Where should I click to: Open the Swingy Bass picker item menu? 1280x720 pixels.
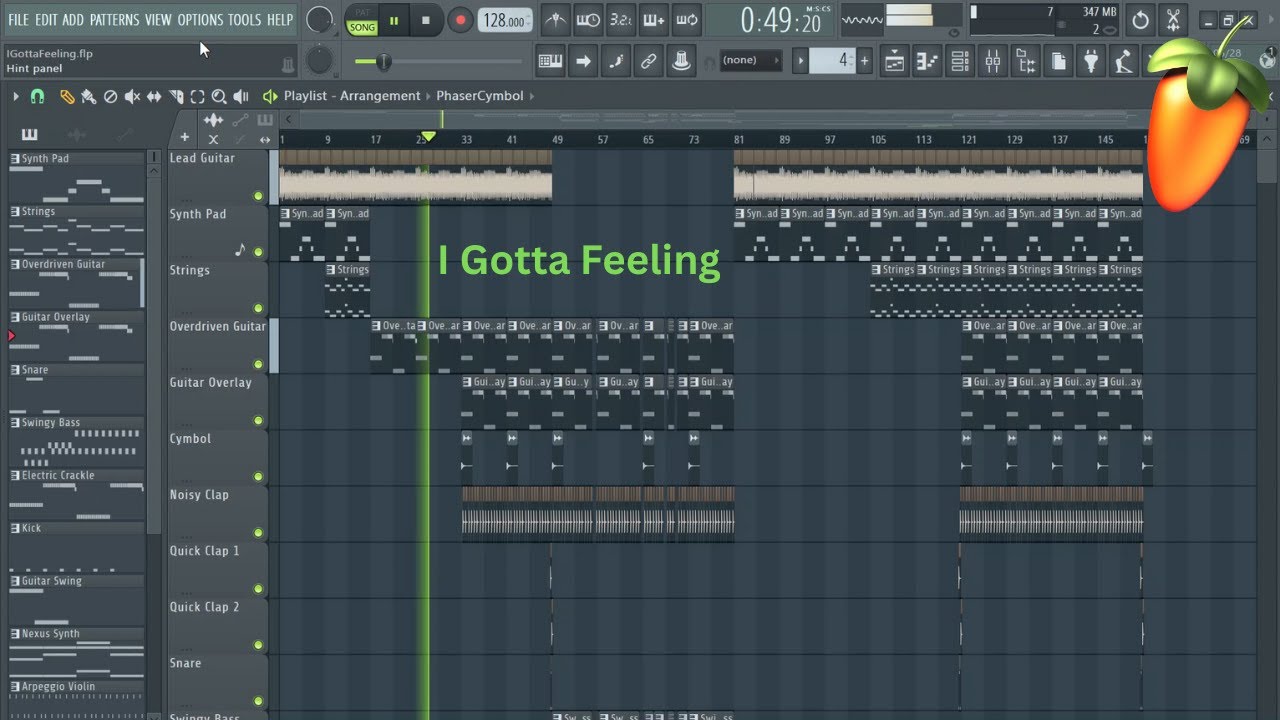click(15, 423)
